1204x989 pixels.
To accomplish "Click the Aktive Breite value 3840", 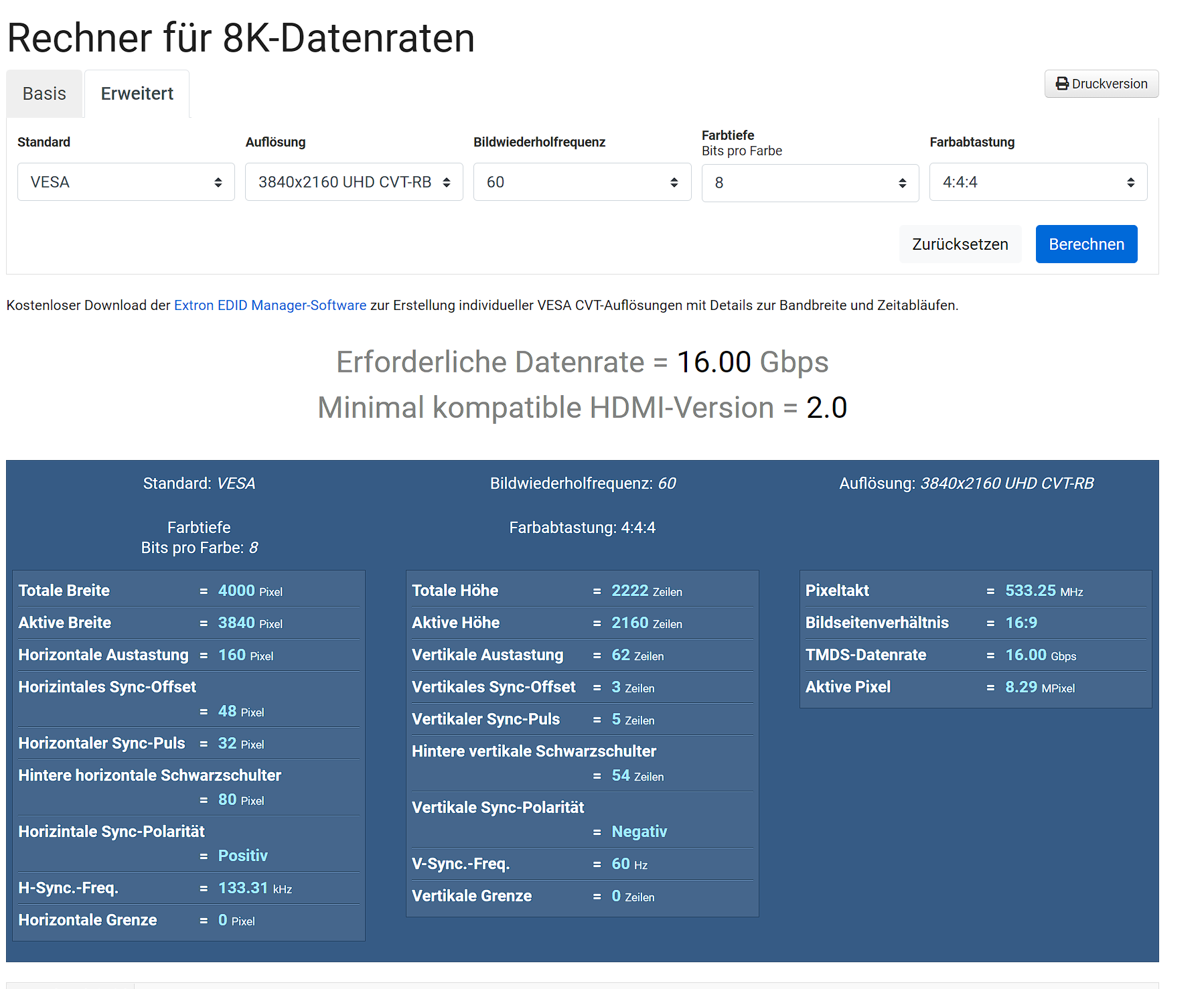I will point(236,623).
